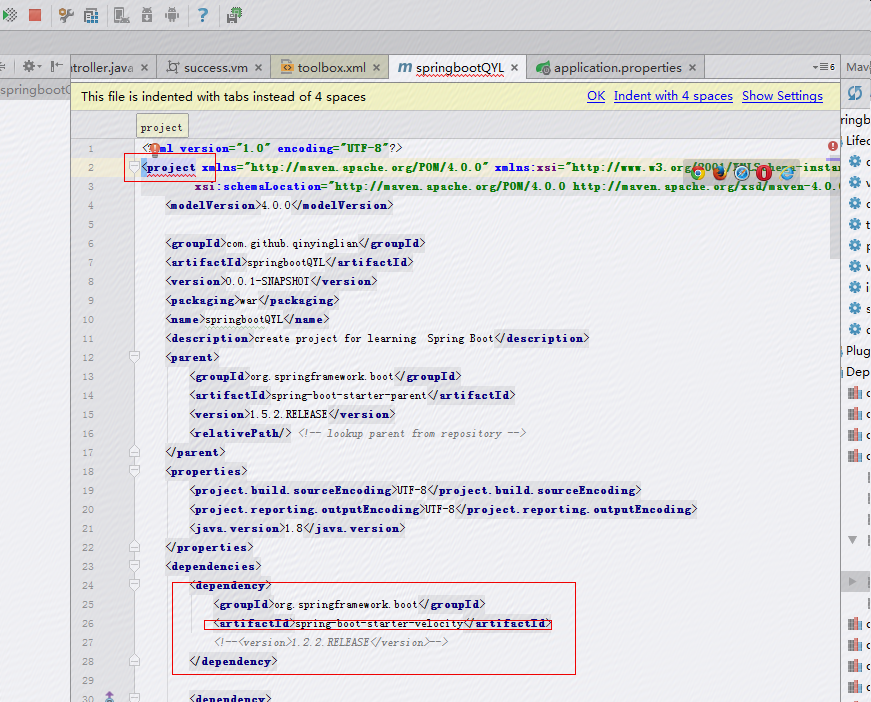
Task: Click the project breadcrumb above the editor
Action: (161, 126)
